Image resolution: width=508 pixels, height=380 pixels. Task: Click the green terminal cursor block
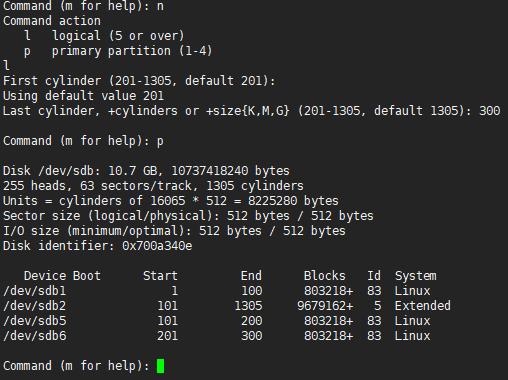[x=160, y=366]
